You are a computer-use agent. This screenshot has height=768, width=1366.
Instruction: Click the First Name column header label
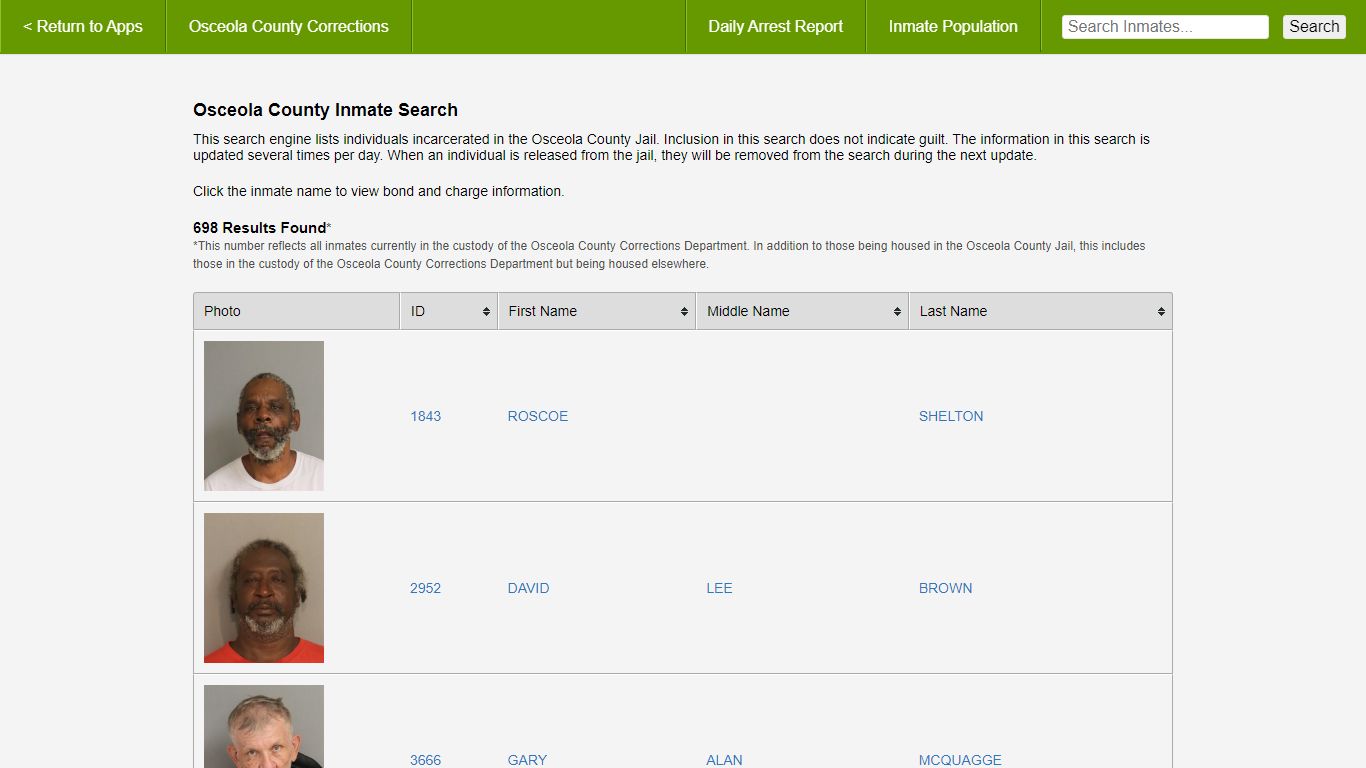pyautogui.click(x=543, y=311)
